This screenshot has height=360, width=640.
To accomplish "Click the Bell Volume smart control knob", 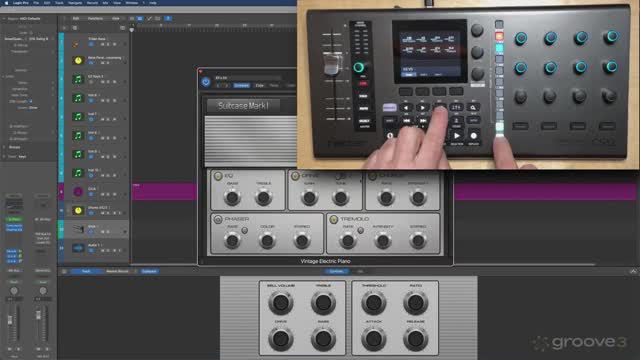I will [281, 303].
